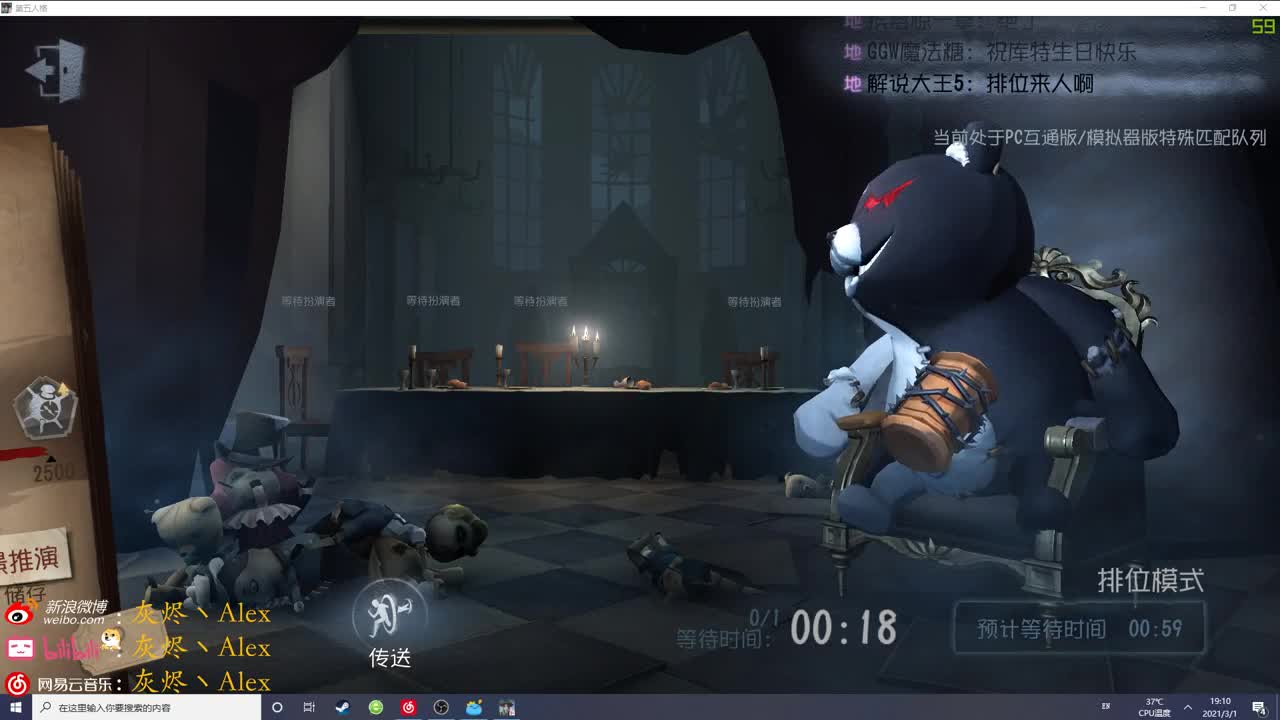Viewport: 1280px width, 720px height.
Task: Open the green browser icon on the taskbar
Action: point(375,707)
